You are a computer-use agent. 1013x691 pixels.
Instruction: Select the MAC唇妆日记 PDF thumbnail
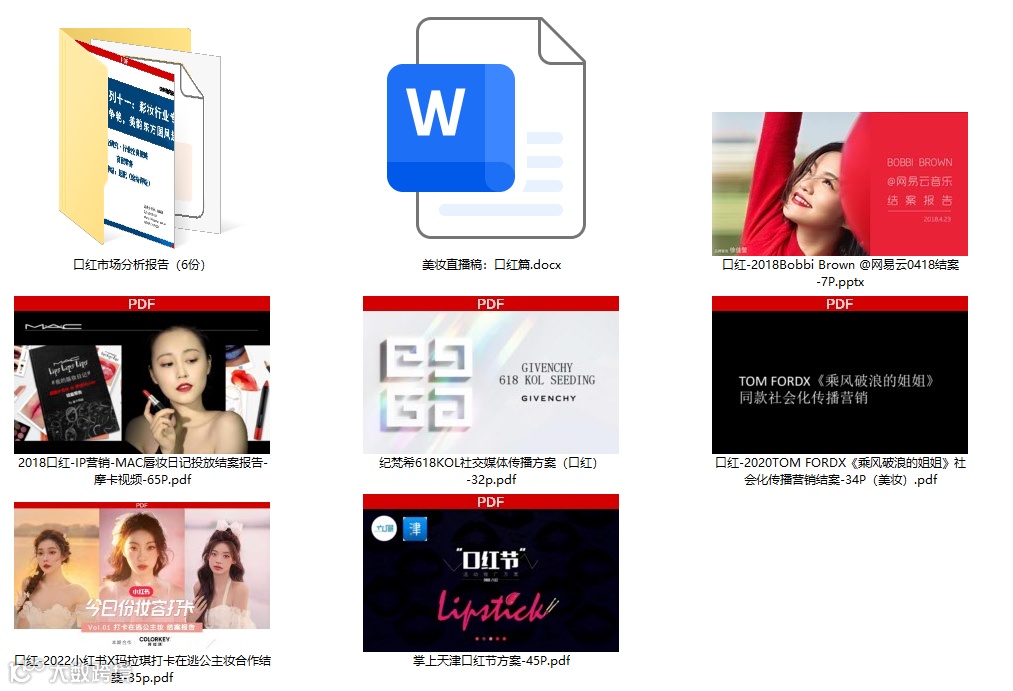142,375
